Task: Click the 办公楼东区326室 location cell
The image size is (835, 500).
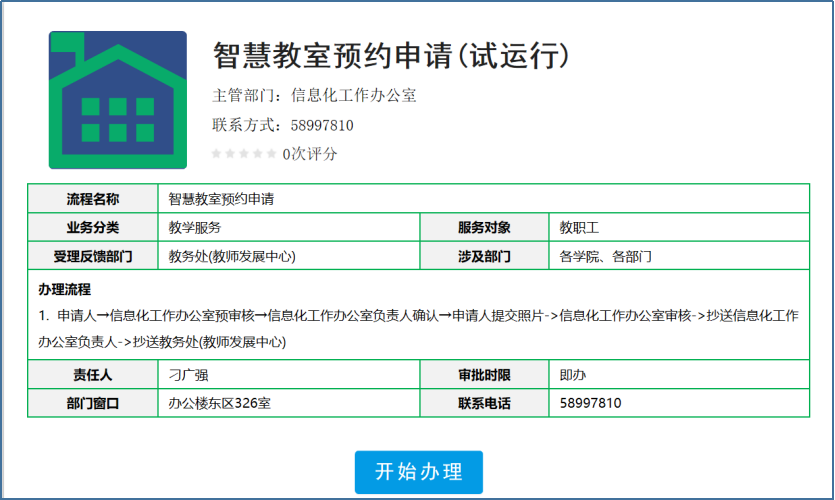Action: pos(220,403)
